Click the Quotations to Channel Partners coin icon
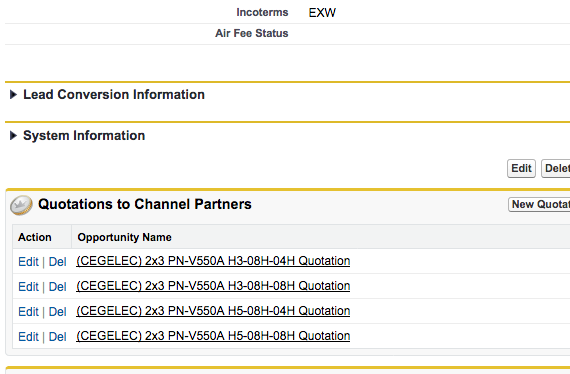The height and width of the screenshot is (374, 570). (21, 205)
